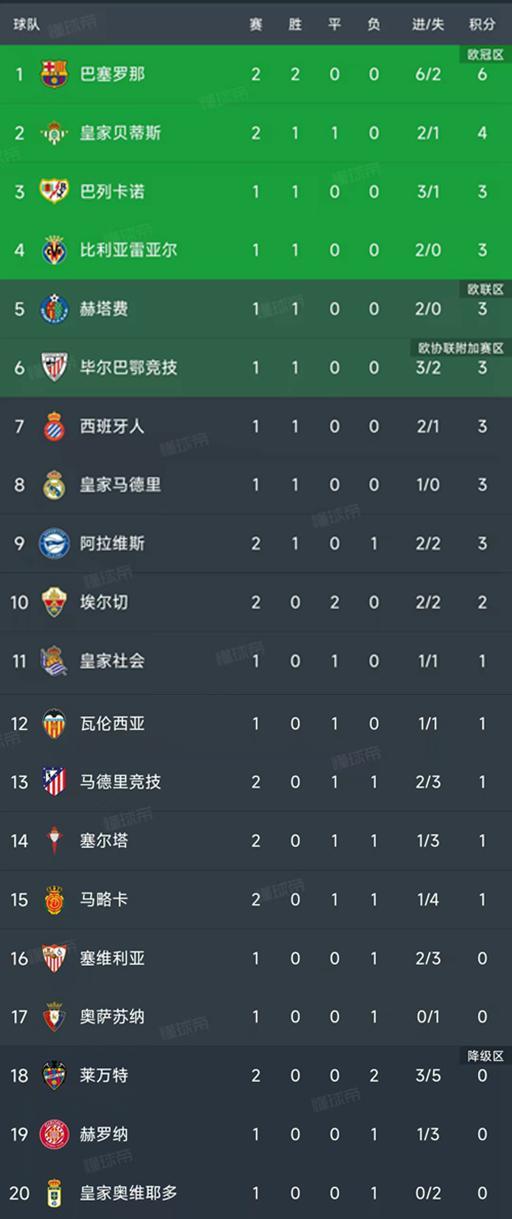Viewport: 512px width, 1219px height.
Task: Select team name 皇家社会
Action: [x=112, y=661]
